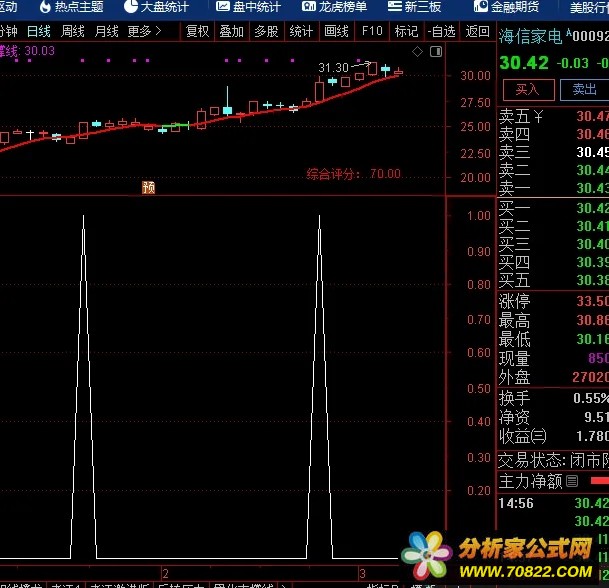
Task: Click the 最低 low price row
Action: coord(553,339)
